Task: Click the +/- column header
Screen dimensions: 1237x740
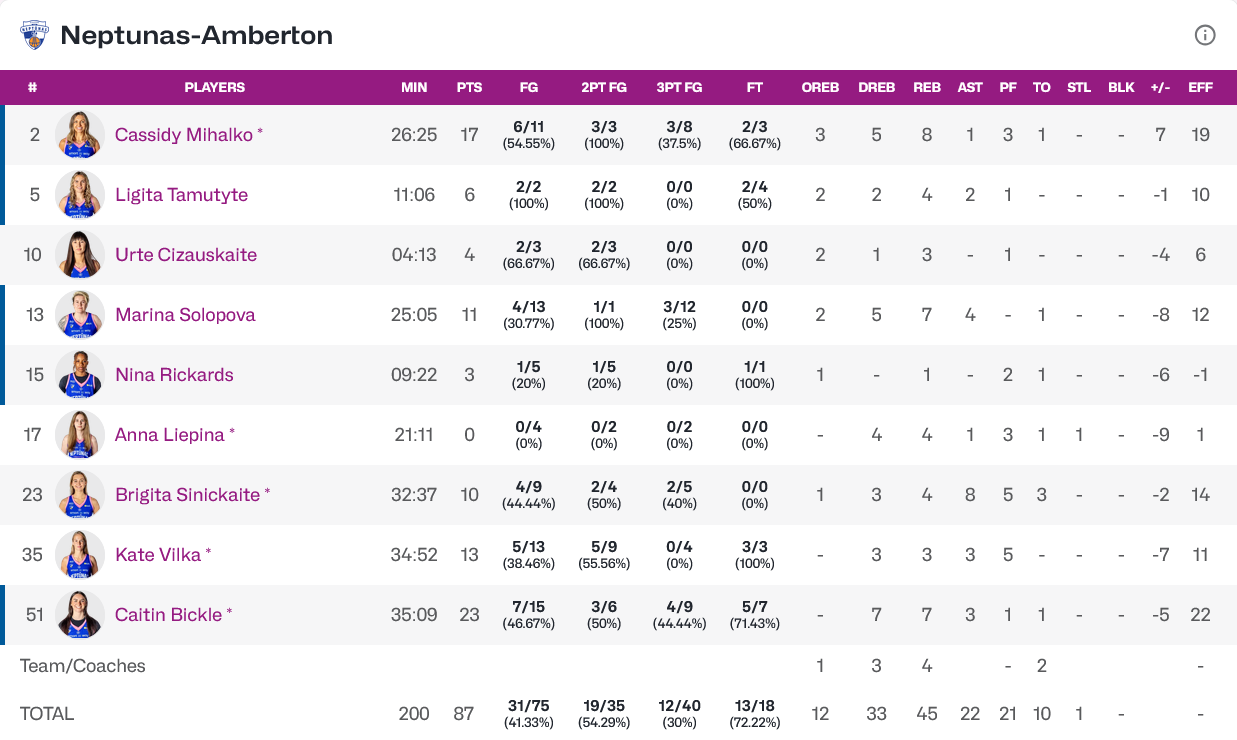Action: tap(1160, 87)
